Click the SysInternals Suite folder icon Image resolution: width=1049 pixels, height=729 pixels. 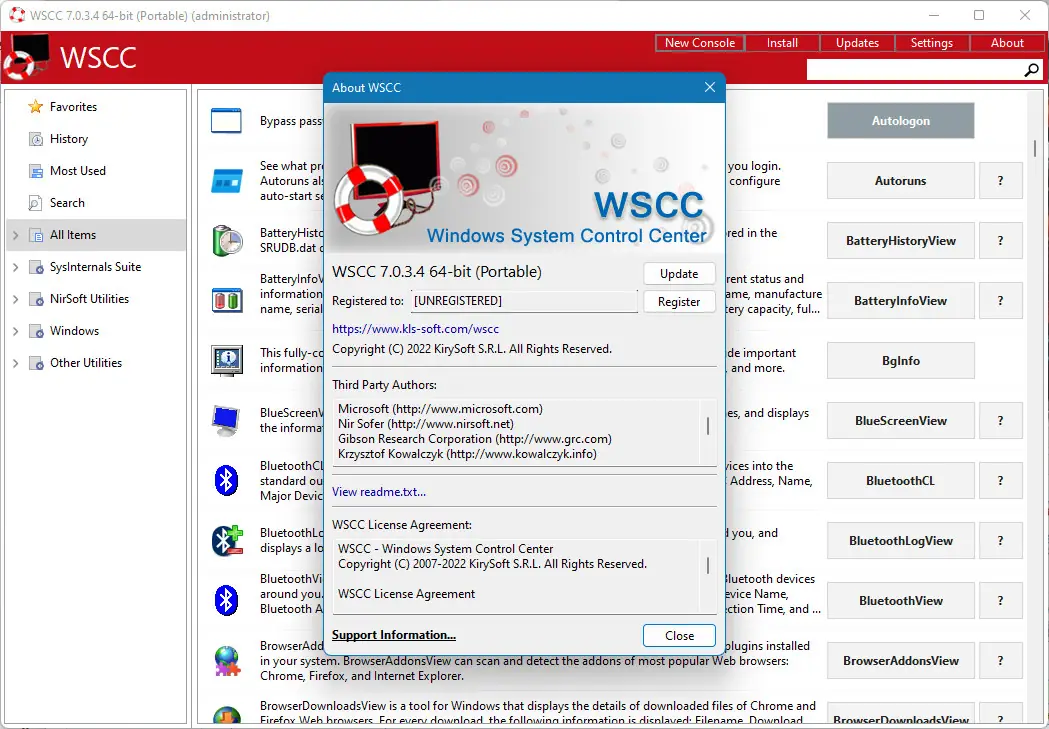pyautogui.click(x=35, y=268)
